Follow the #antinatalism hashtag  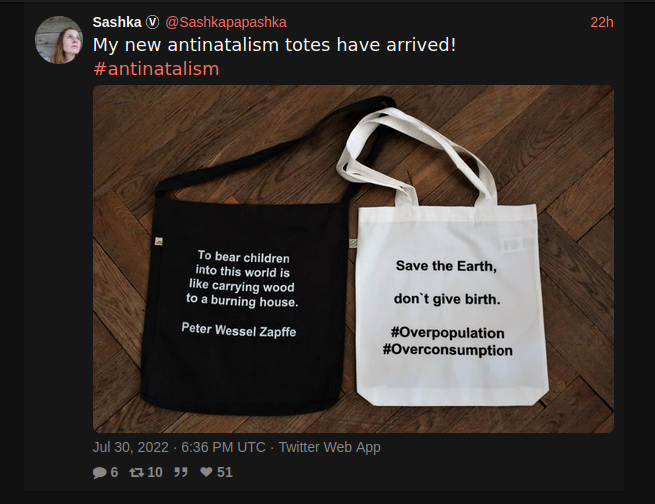[156, 69]
